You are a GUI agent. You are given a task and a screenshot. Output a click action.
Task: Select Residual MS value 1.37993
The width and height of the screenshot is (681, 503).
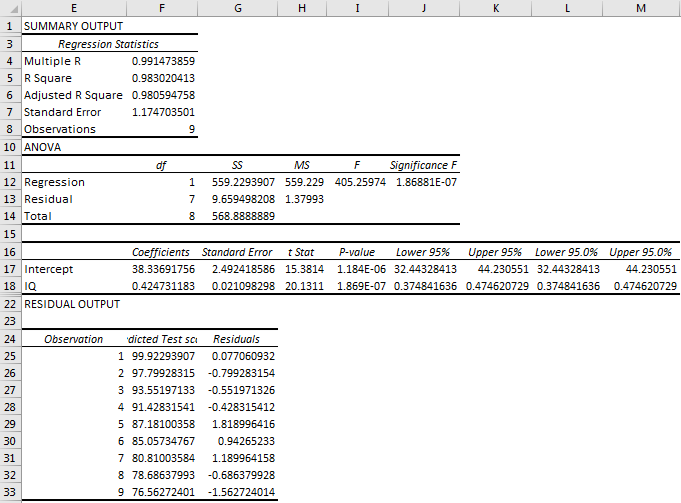pyautogui.click(x=304, y=199)
